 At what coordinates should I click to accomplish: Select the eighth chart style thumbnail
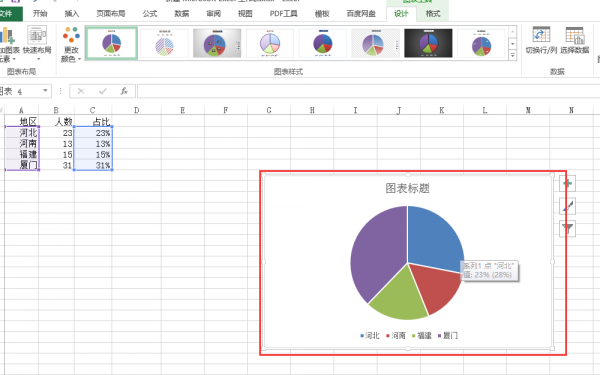(x=481, y=43)
